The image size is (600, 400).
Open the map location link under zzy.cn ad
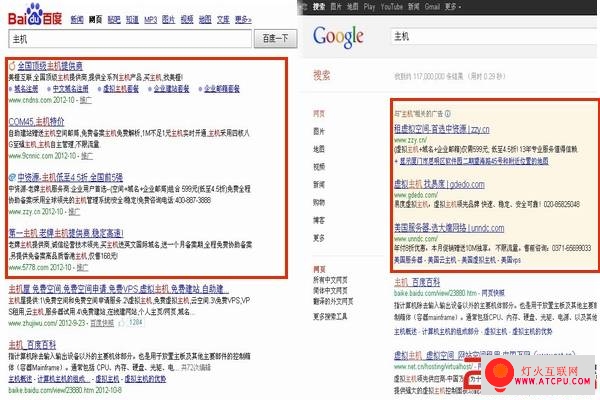pos(474,161)
